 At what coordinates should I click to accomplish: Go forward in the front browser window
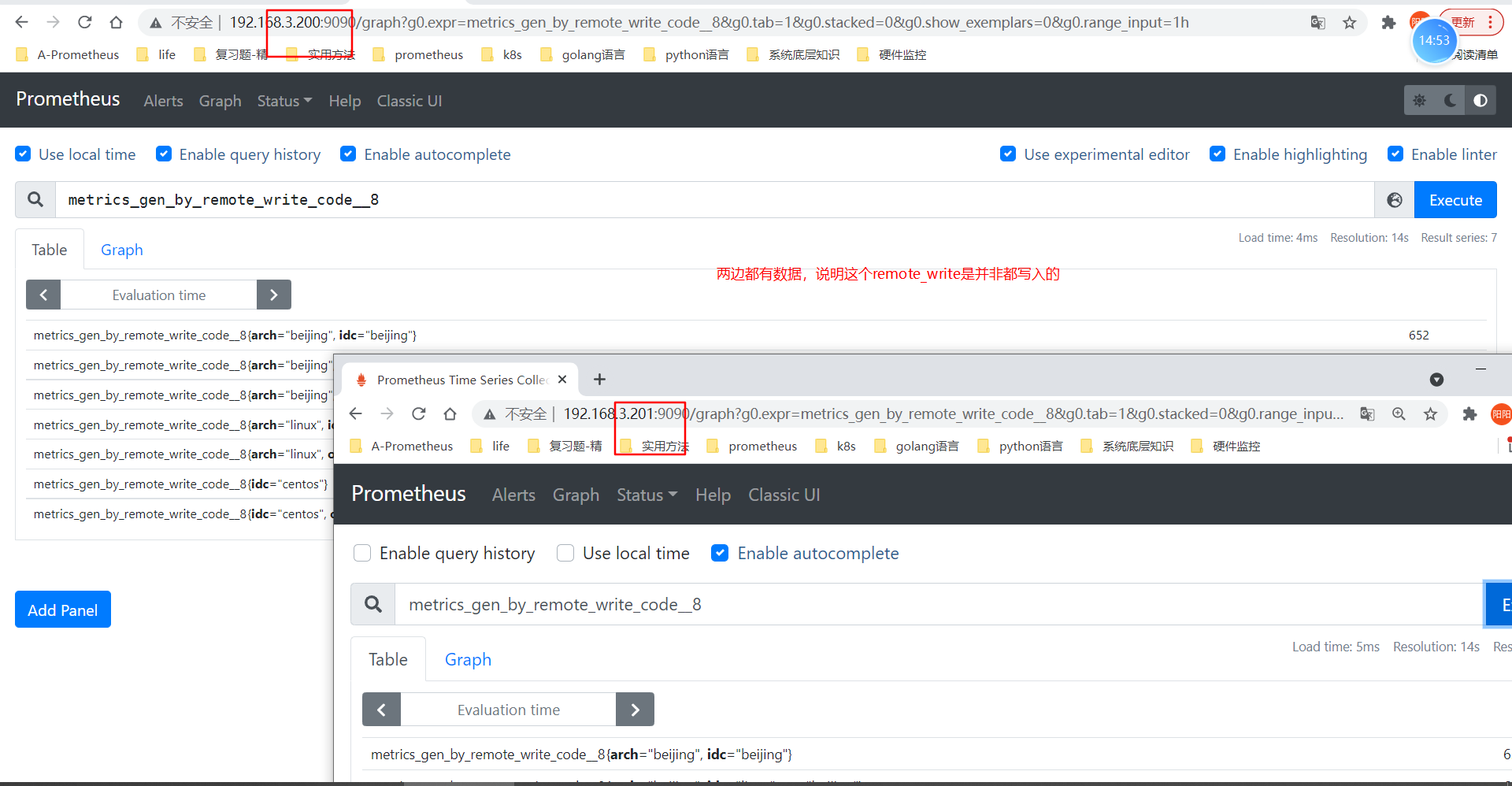[x=387, y=413]
